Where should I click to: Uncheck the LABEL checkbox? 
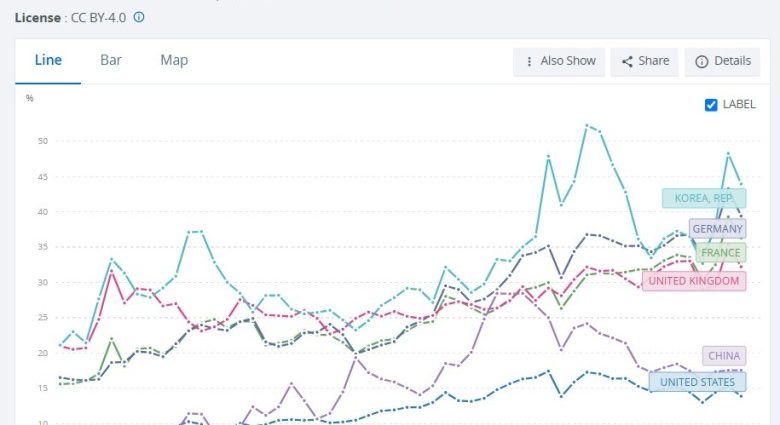[712, 104]
